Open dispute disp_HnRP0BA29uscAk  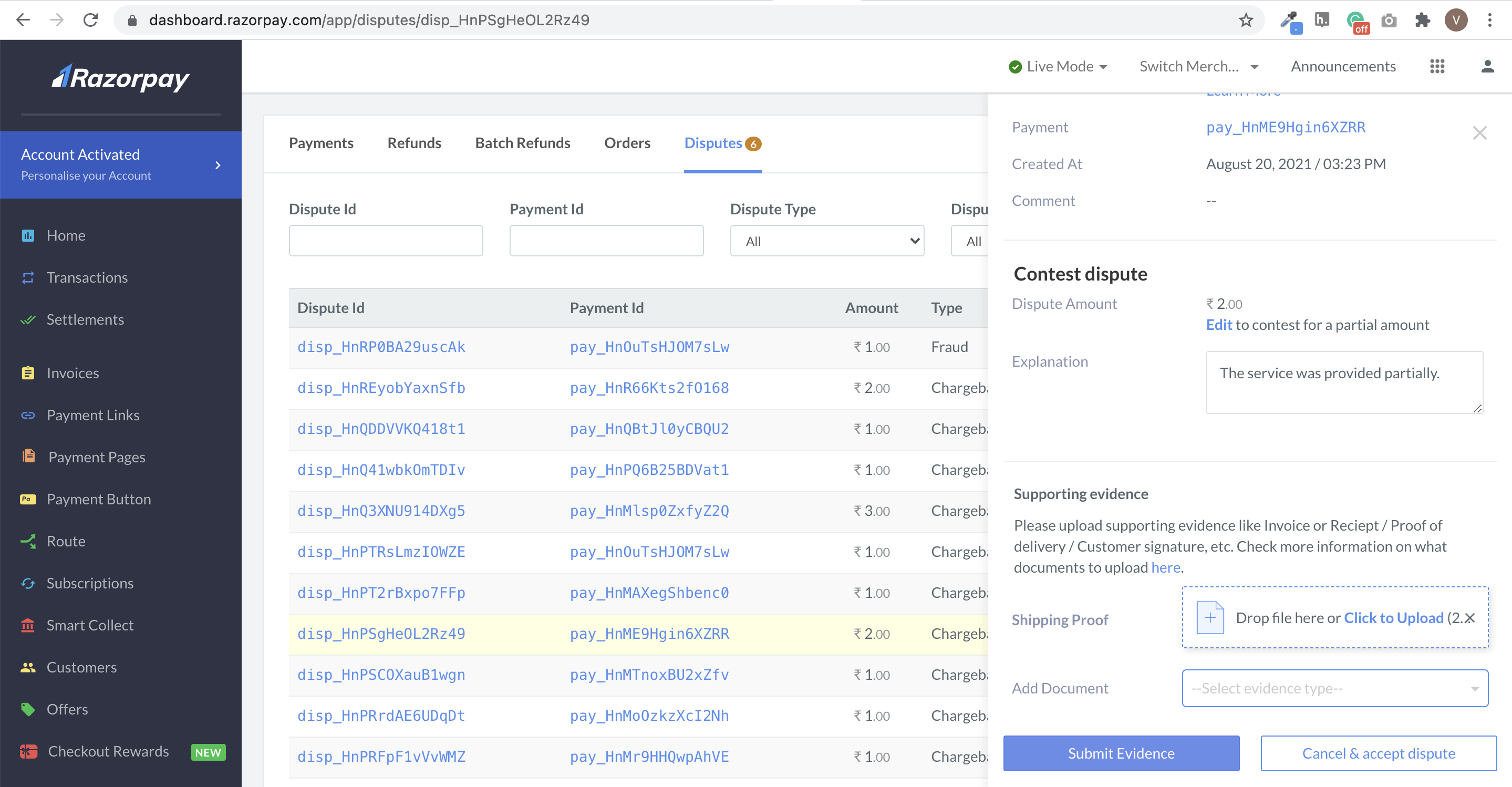(381, 347)
